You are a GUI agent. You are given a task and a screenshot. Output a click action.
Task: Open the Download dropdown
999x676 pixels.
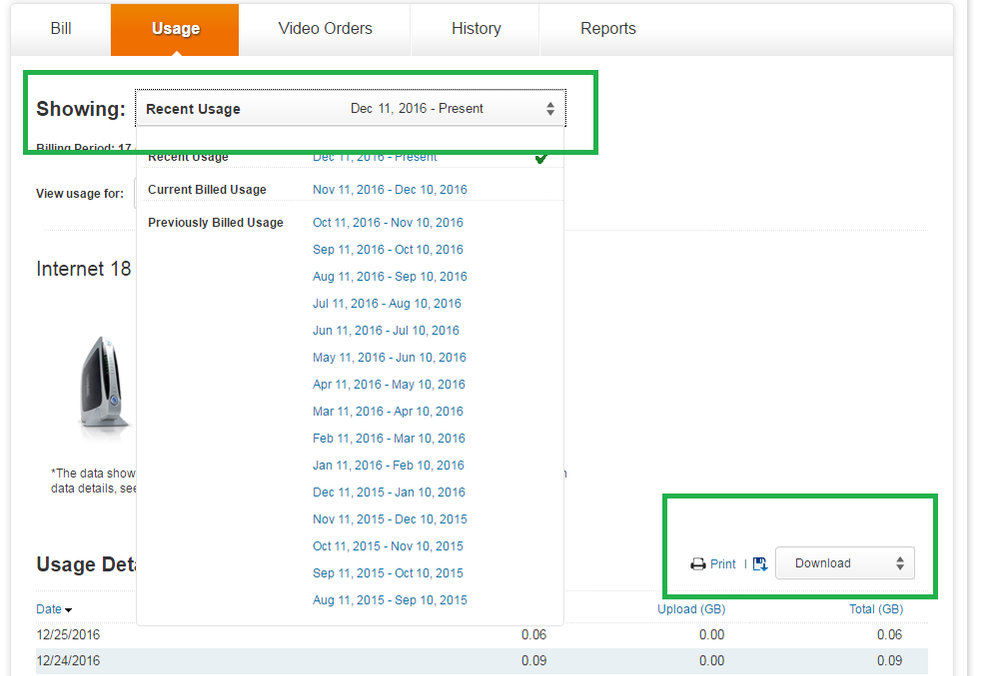845,563
